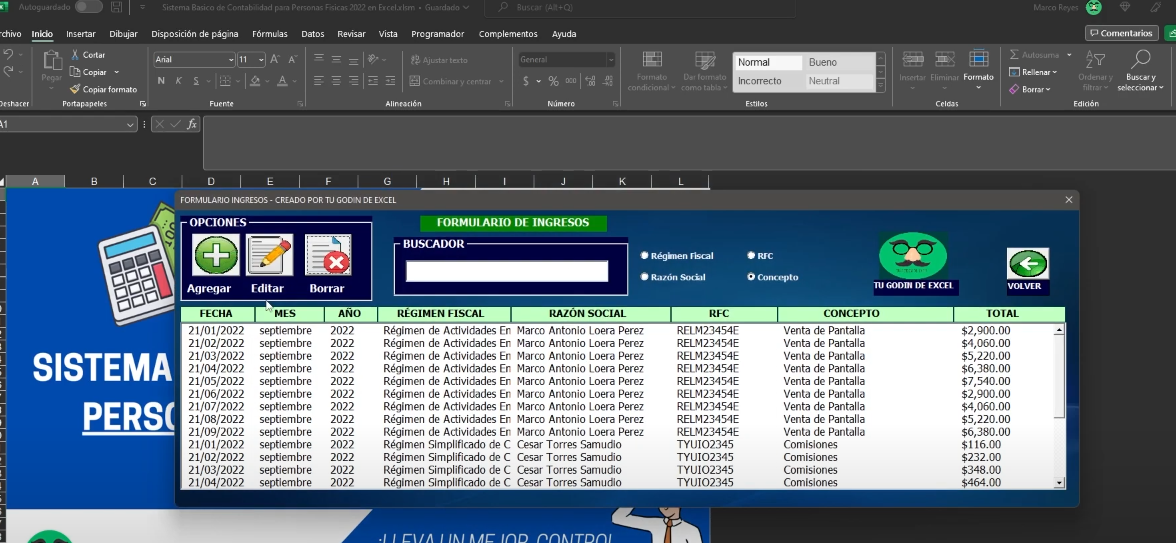
Task: Click the Insertar cells icon
Action: (x=913, y=59)
